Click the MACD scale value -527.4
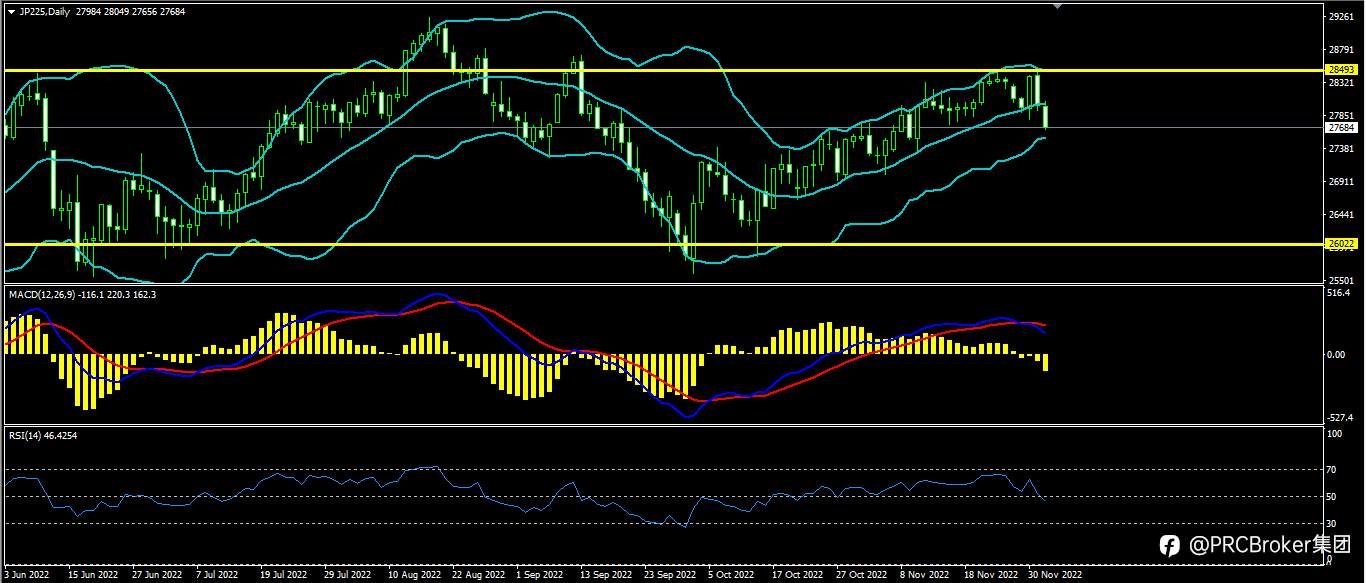1366x583 pixels. tap(1340, 417)
